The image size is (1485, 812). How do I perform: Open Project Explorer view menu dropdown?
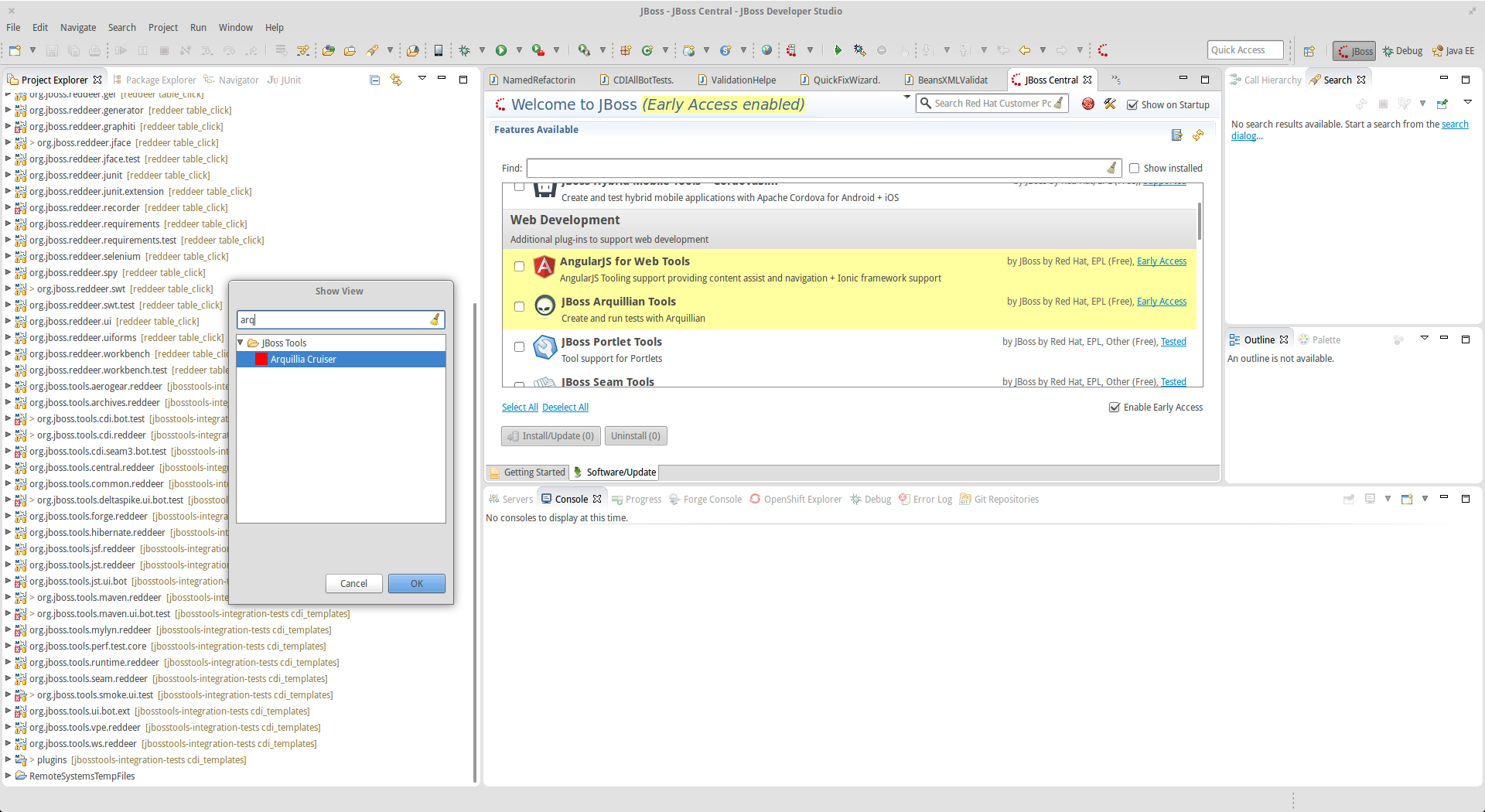[422, 79]
